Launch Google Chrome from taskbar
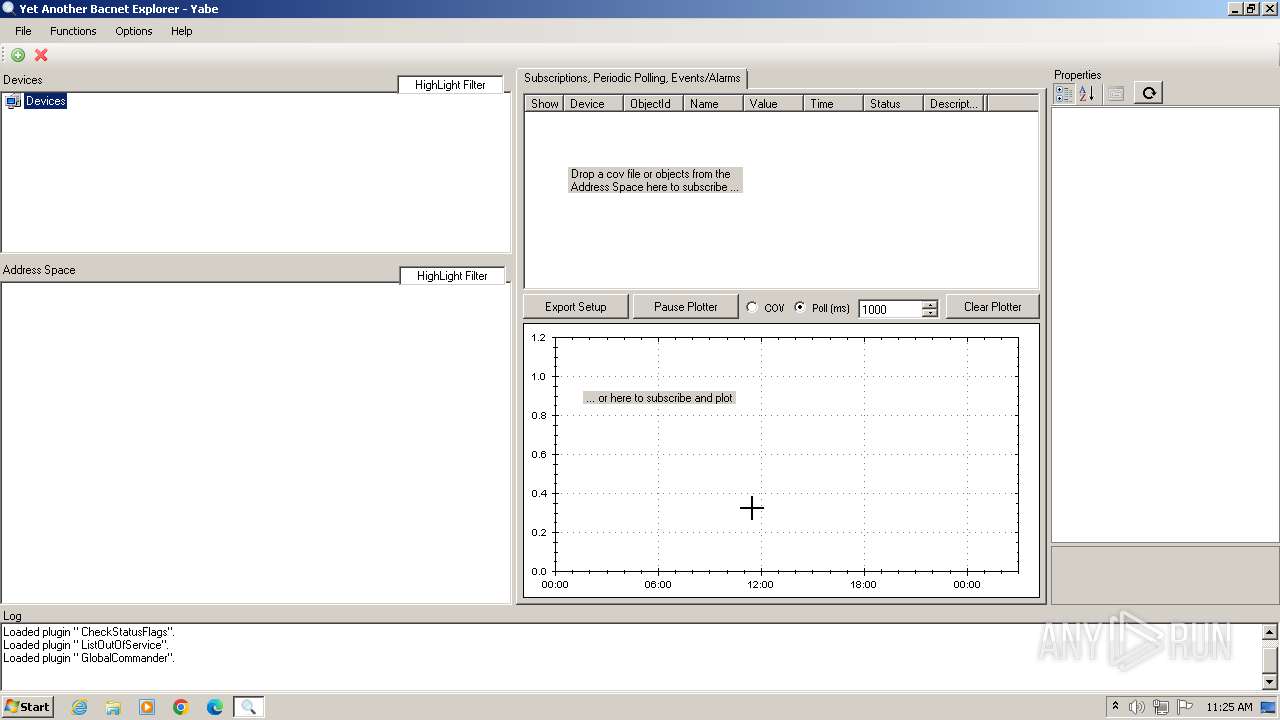 (x=181, y=707)
